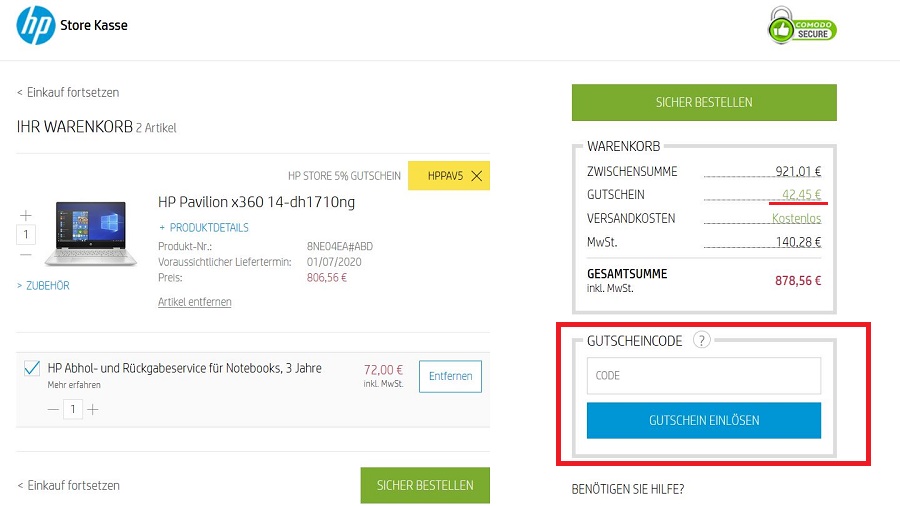
Task: Remove the HPPAV5 coupon with X
Action: coord(476,176)
